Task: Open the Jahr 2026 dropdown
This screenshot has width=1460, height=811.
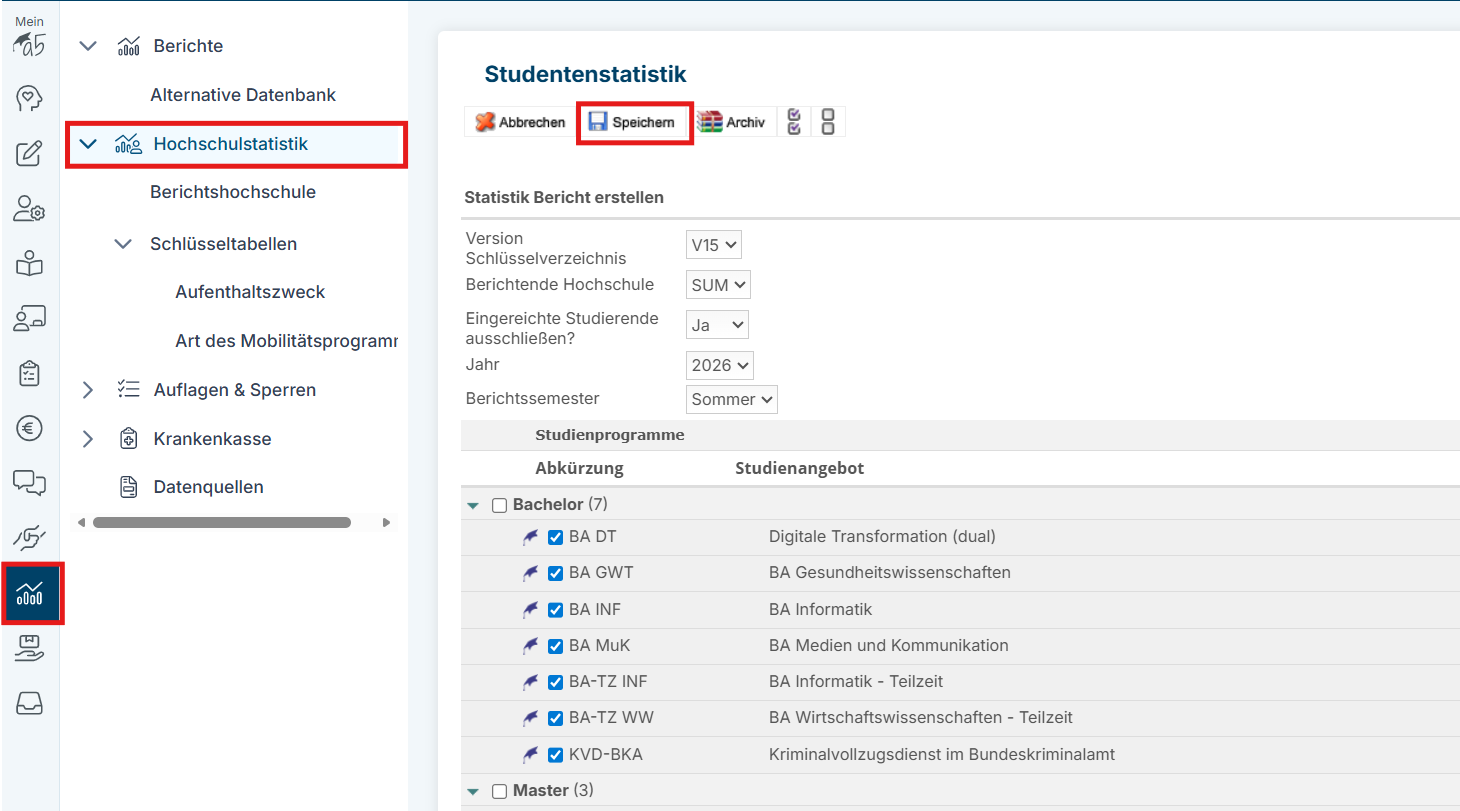Action: [720, 365]
